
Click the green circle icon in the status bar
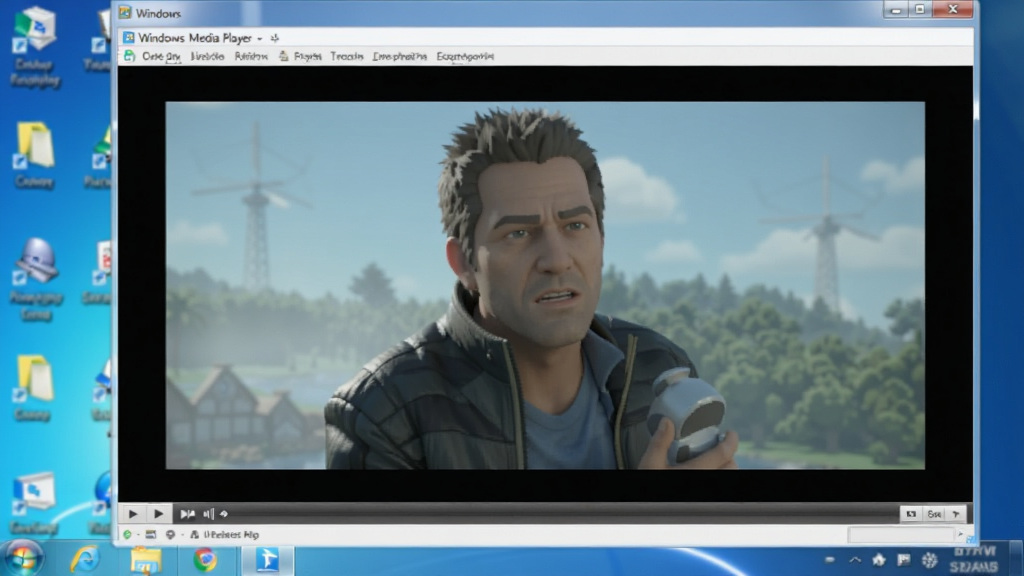pyautogui.click(x=127, y=534)
